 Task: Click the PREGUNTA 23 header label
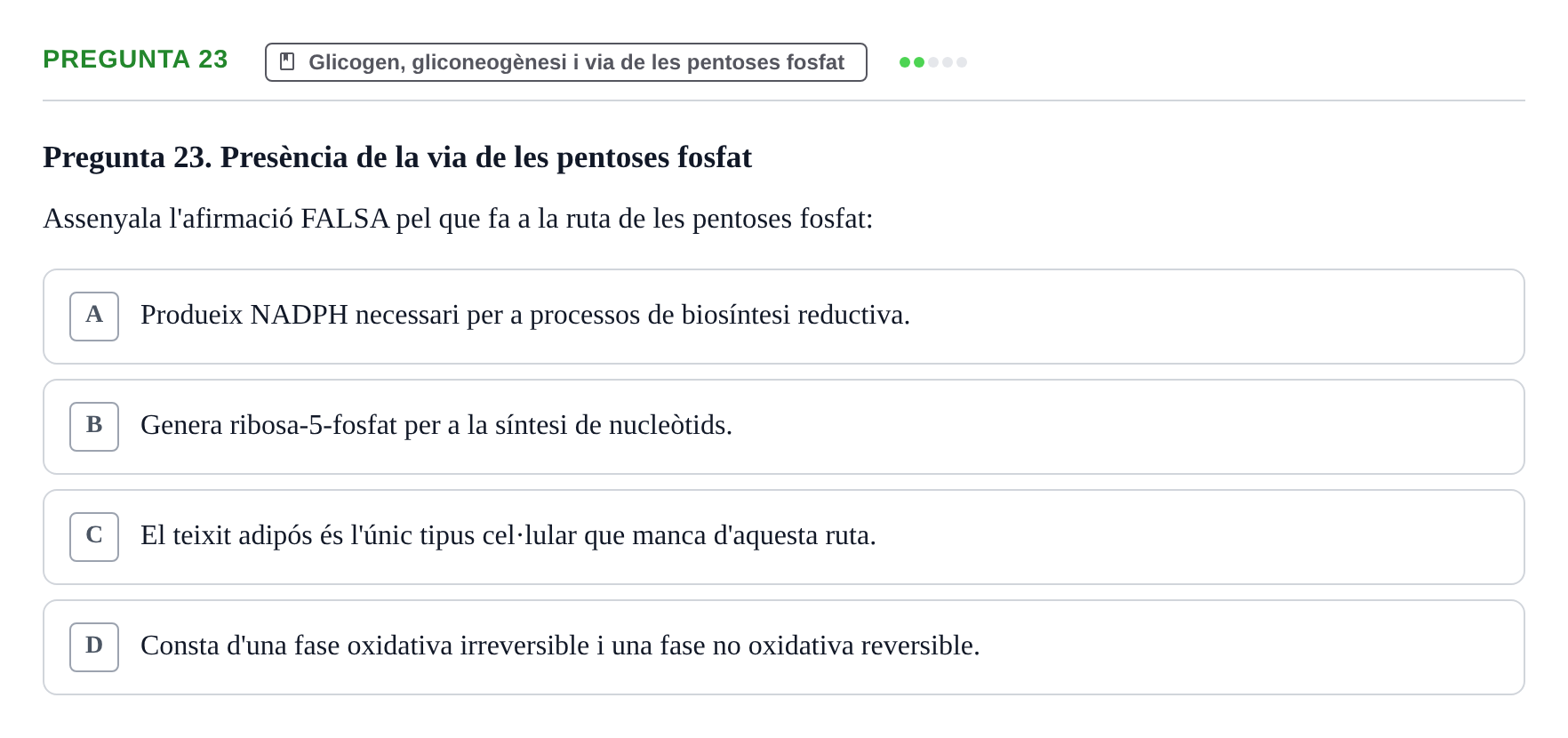pyautogui.click(x=136, y=60)
